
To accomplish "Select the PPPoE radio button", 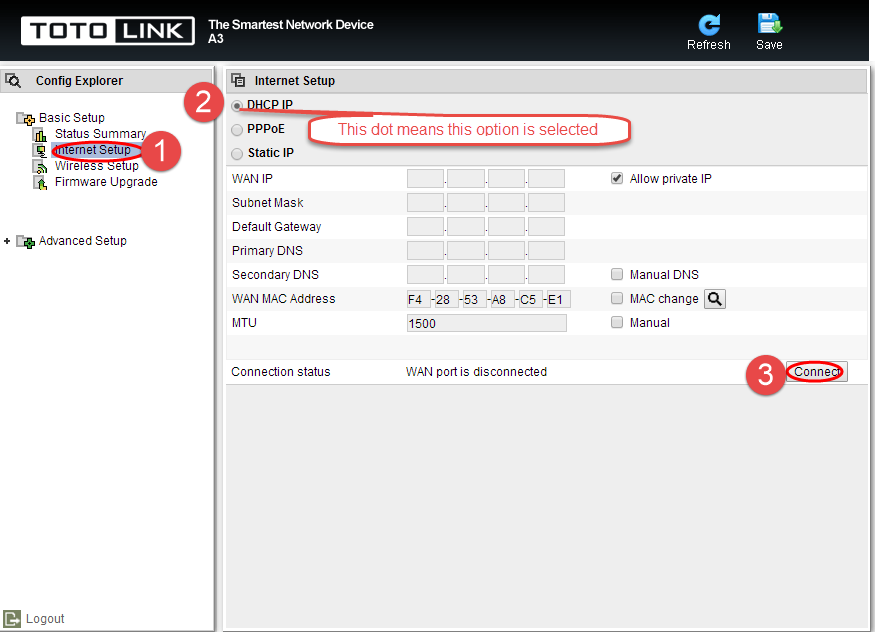I will [x=237, y=129].
